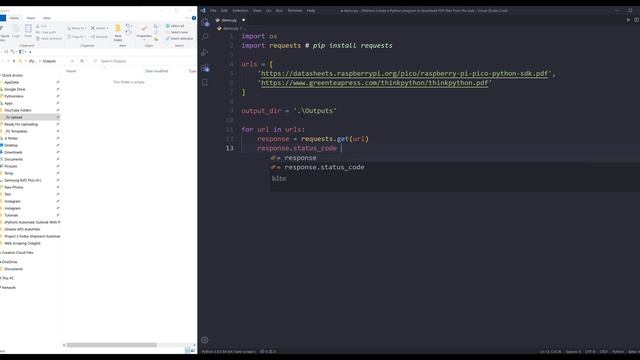The width and height of the screenshot is (640, 360).
Task: Select Creative Cloud Files in navigation pane
Action: (17, 253)
